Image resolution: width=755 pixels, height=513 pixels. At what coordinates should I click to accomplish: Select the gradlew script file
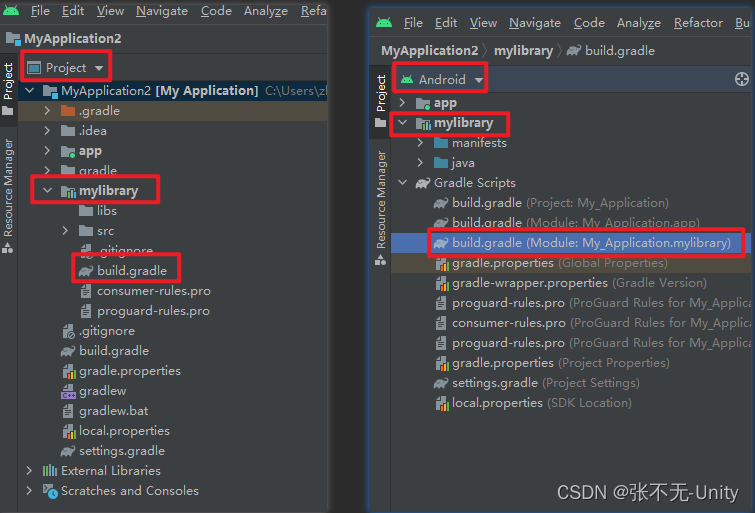click(94, 391)
